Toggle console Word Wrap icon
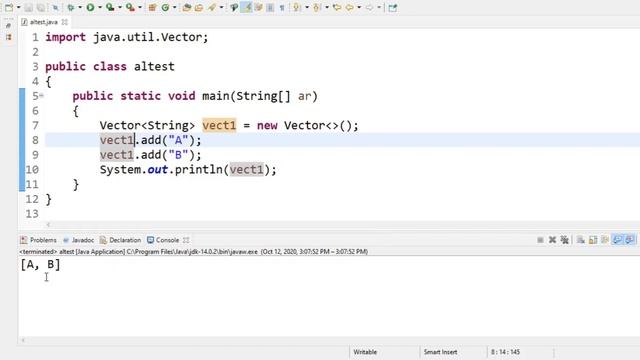Screen dimensions: 640x360 tap(605, 240)
